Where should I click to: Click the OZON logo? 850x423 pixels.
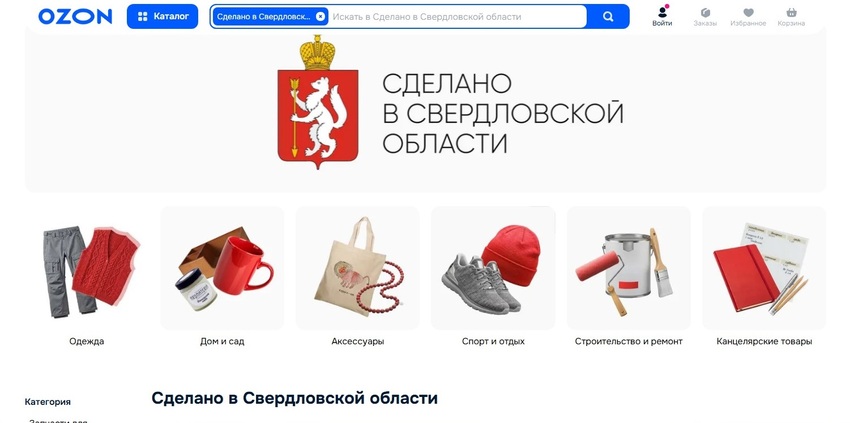(x=75, y=17)
